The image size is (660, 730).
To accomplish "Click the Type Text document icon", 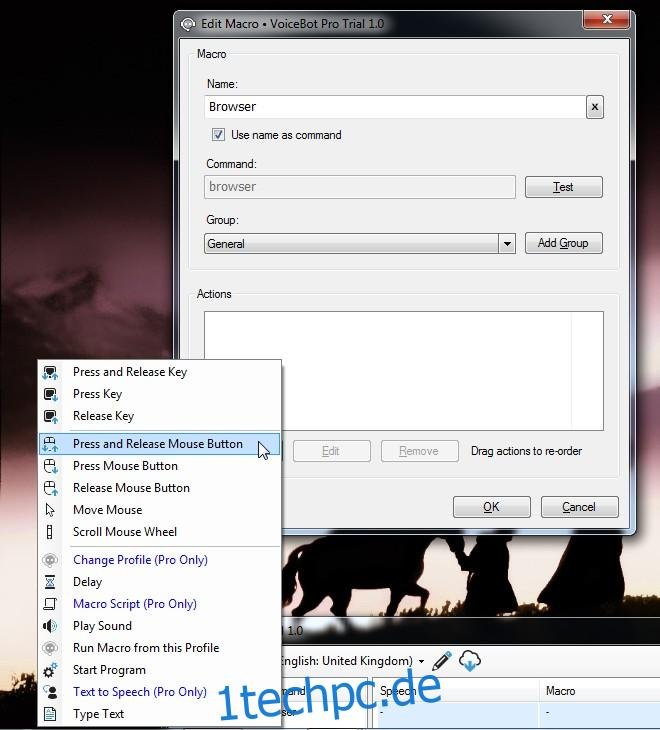I will pos(50,714).
